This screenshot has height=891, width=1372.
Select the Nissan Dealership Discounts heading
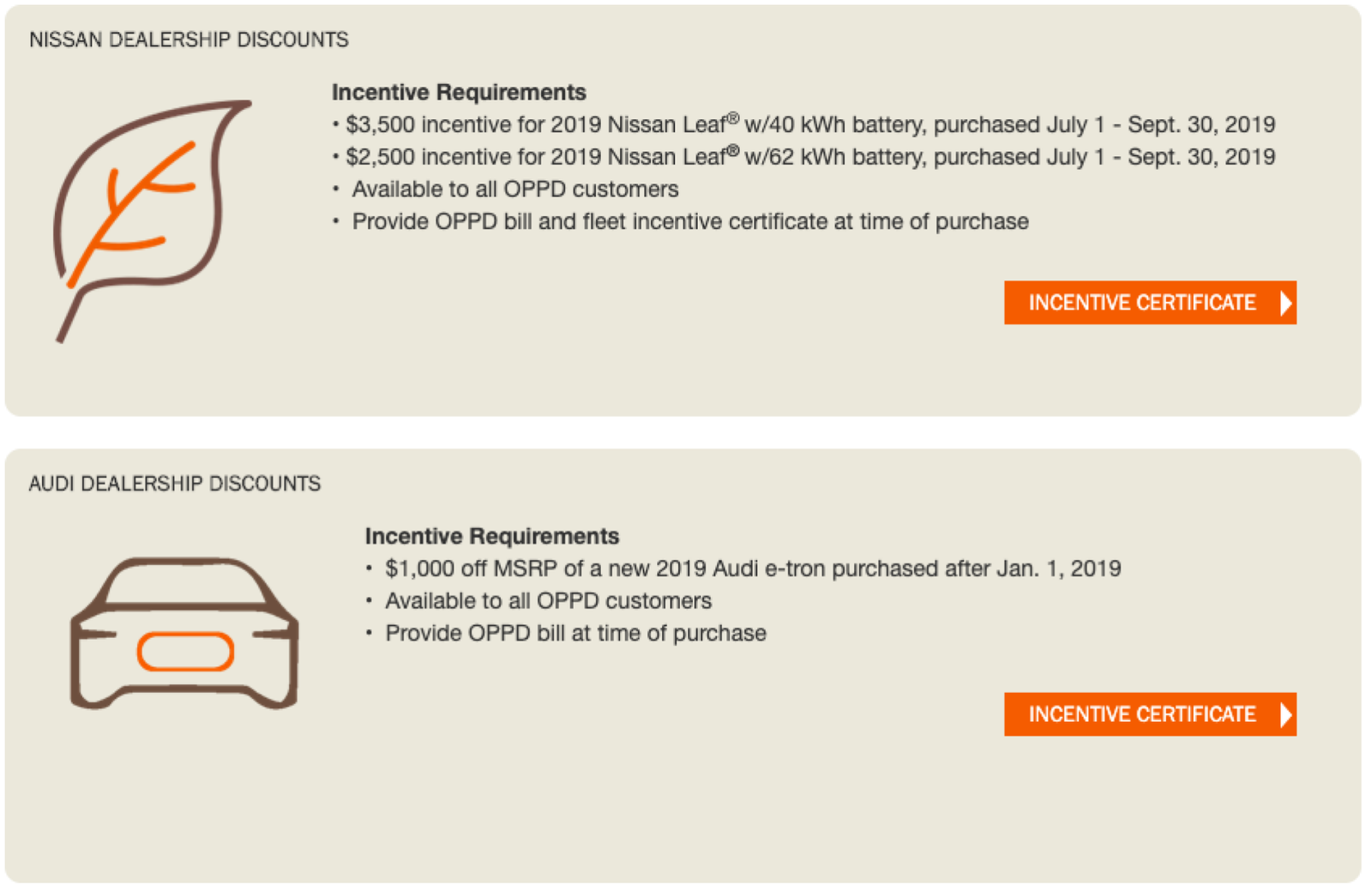pos(189,39)
